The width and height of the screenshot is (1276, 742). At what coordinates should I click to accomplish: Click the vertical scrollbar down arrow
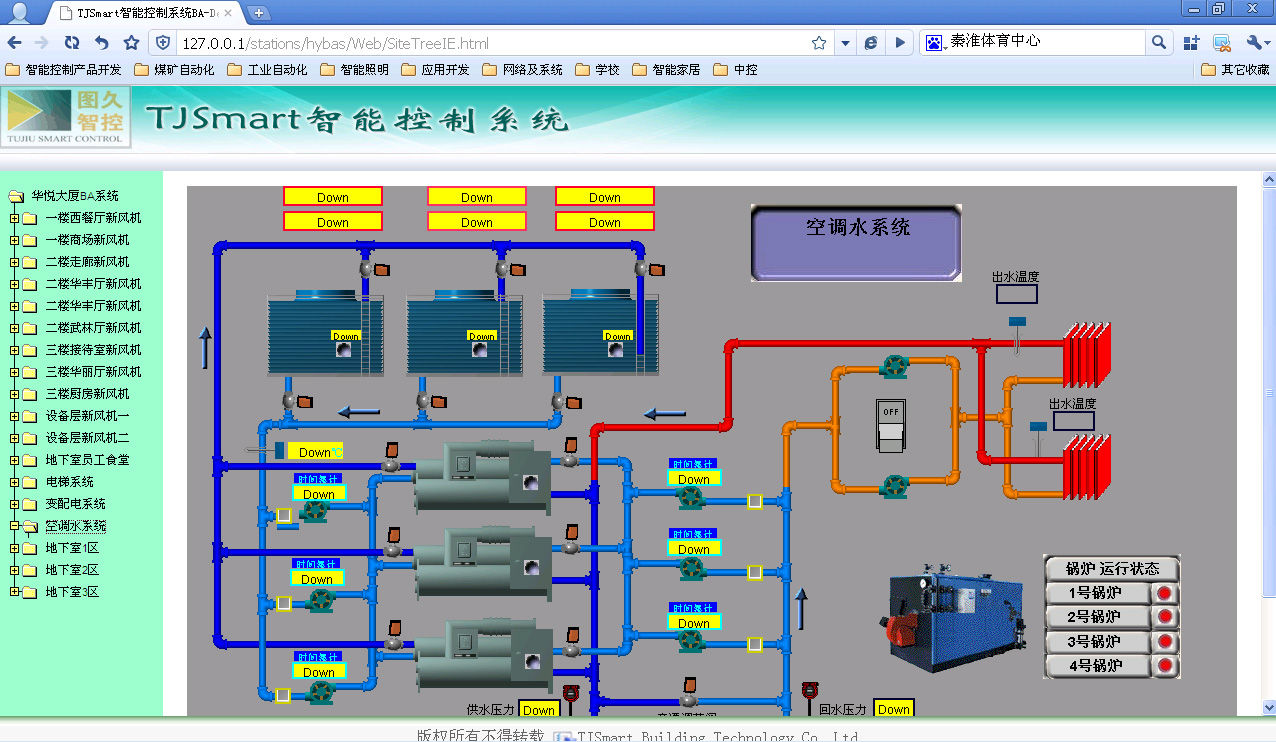pos(1269,708)
